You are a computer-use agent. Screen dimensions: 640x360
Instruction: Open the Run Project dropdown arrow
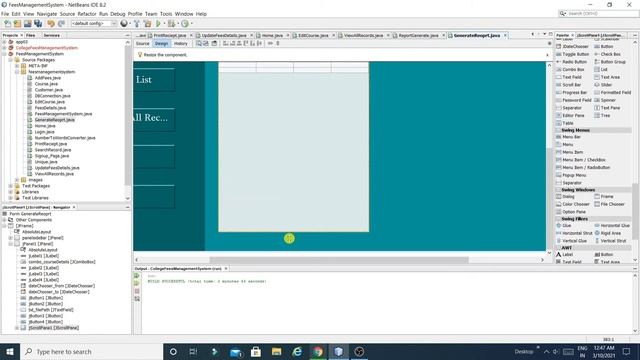pyautogui.click(x=164, y=24)
